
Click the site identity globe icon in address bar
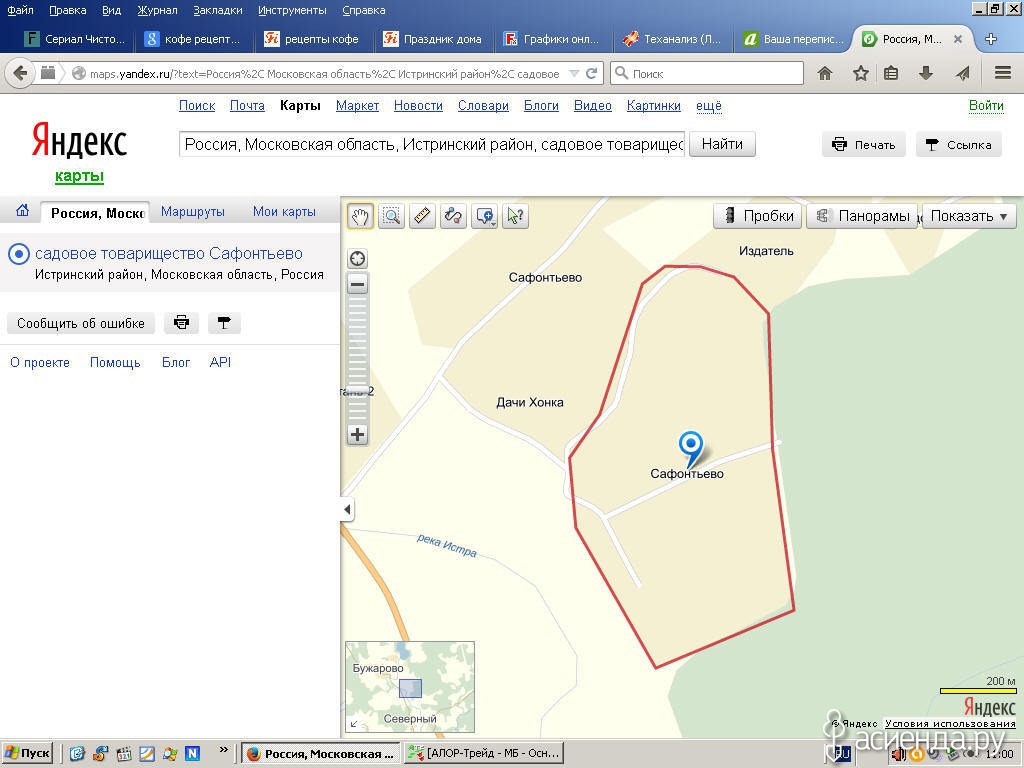[x=78, y=74]
